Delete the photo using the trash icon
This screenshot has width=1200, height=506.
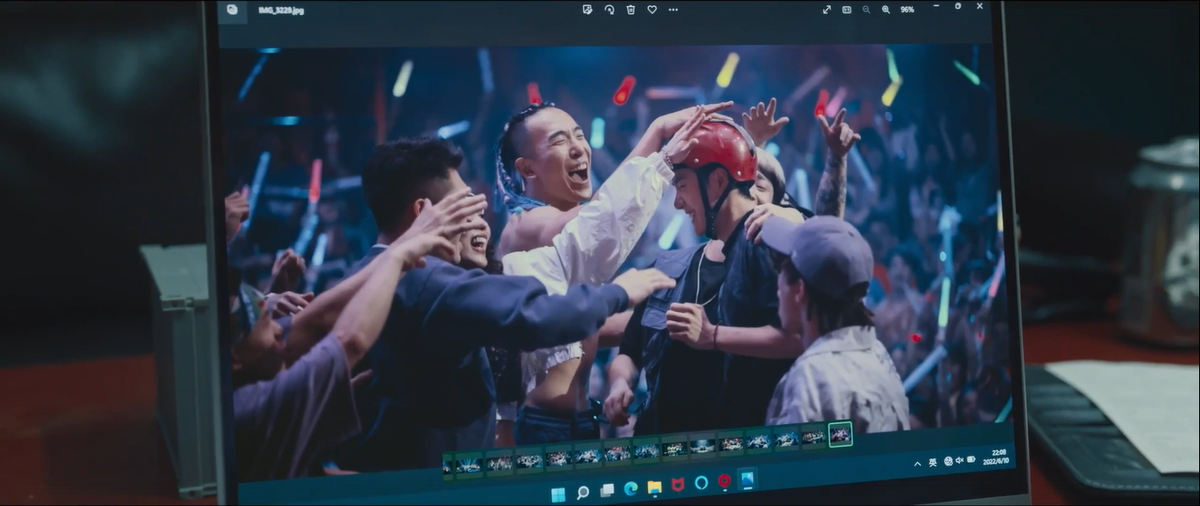click(x=630, y=9)
